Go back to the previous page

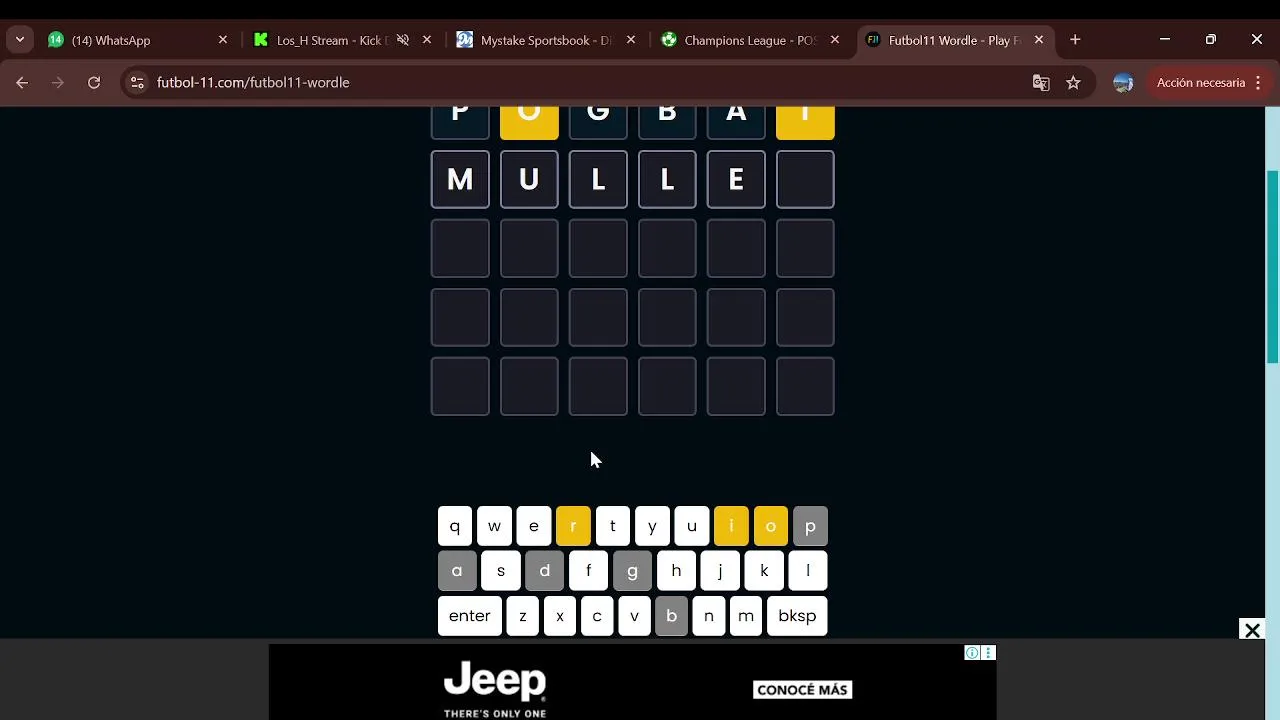pyautogui.click(x=22, y=83)
